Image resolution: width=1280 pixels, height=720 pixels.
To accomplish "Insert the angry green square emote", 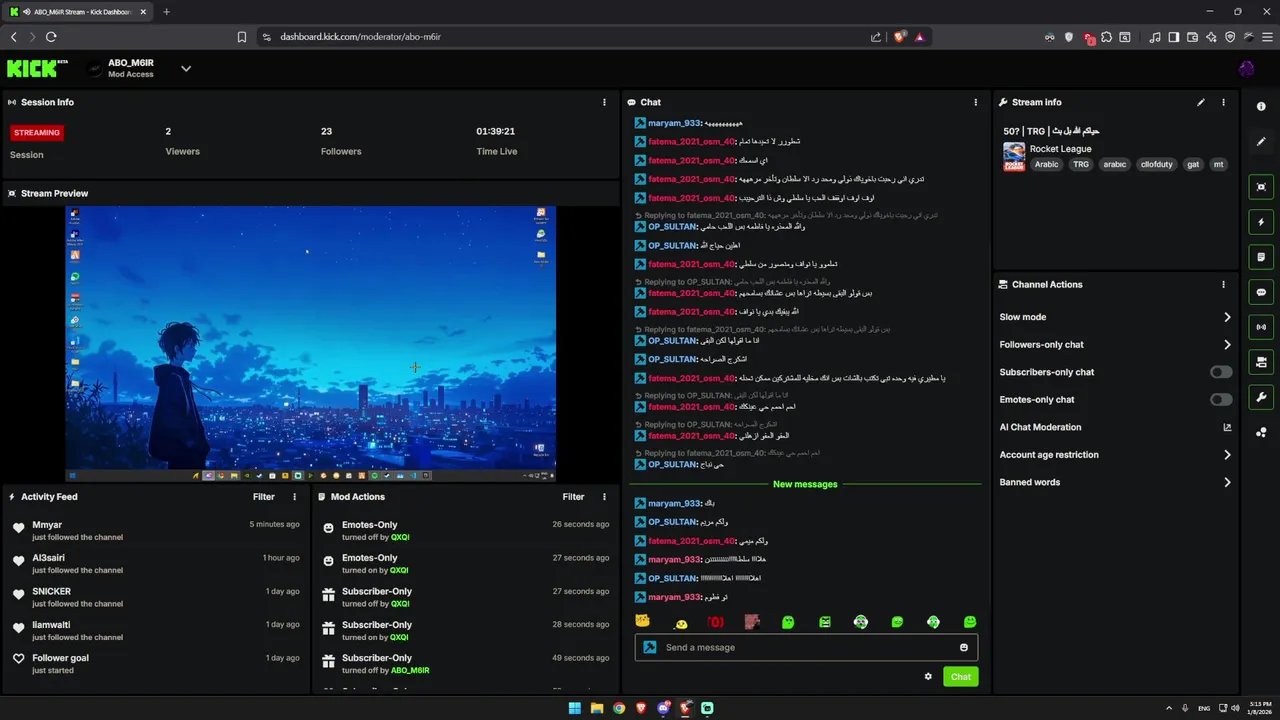I will (x=825, y=622).
